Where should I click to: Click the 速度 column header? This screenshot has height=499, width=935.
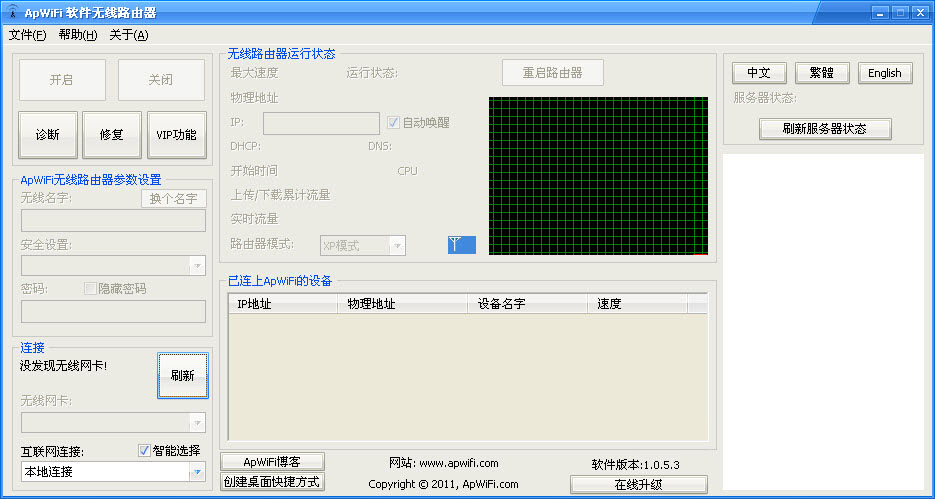pyautogui.click(x=637, y=304)
